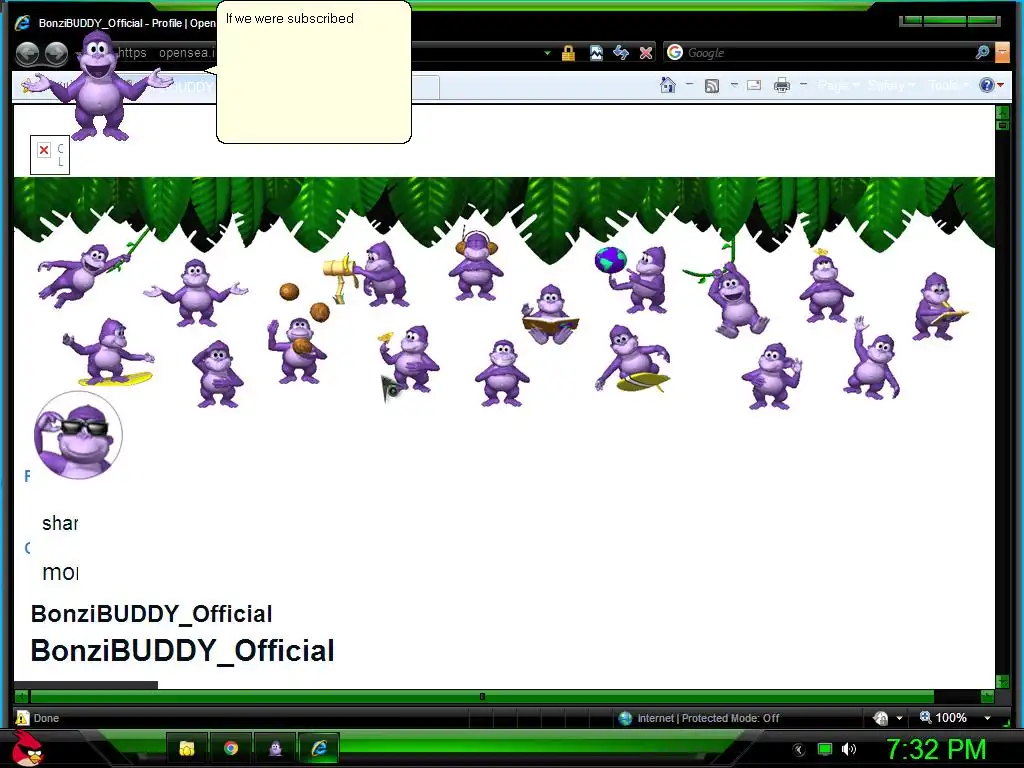Image resolution: width=1024 pixels, height=768 pixels.
Task: Open the Tools menu
Action: pos(948,86)
